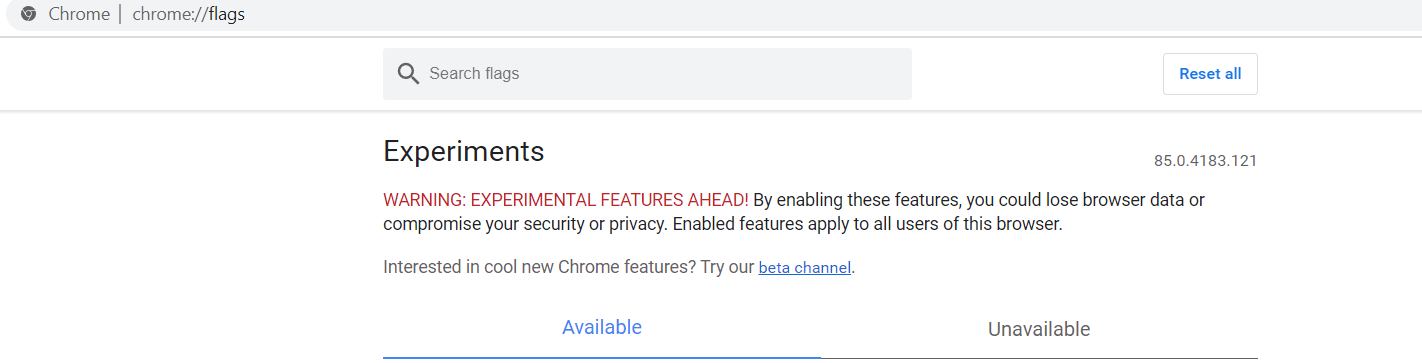
Task: Focus the Search flags input field
Action: point(647,74)
